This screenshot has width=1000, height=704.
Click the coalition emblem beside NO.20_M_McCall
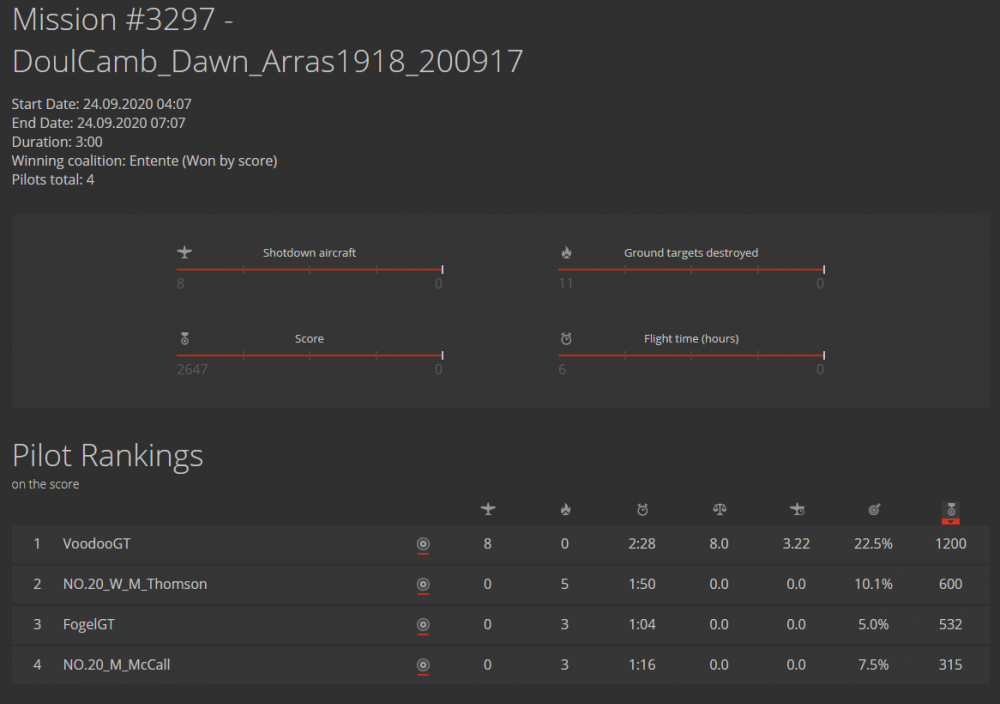pyautogui.click(x=423, y=664)
